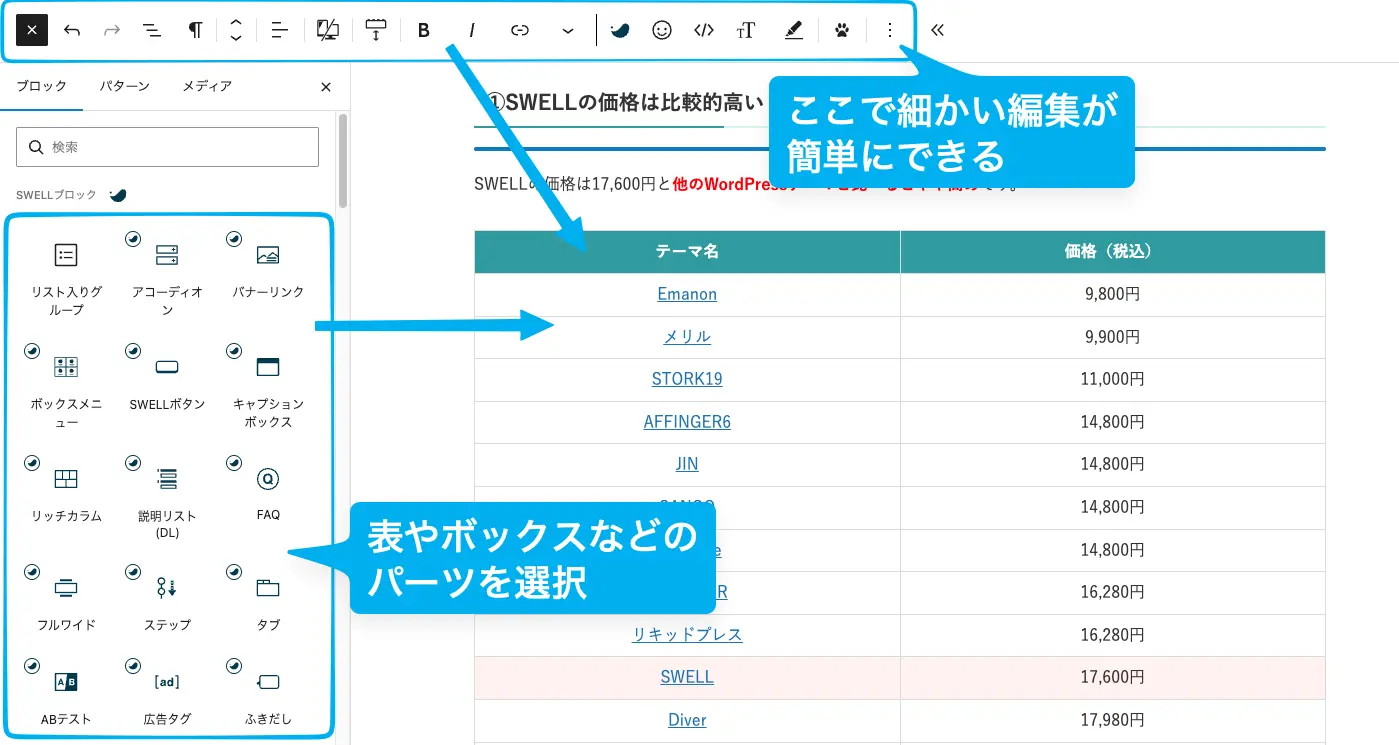
Task: Switch to the パターン tab
Action: [124, 86]
